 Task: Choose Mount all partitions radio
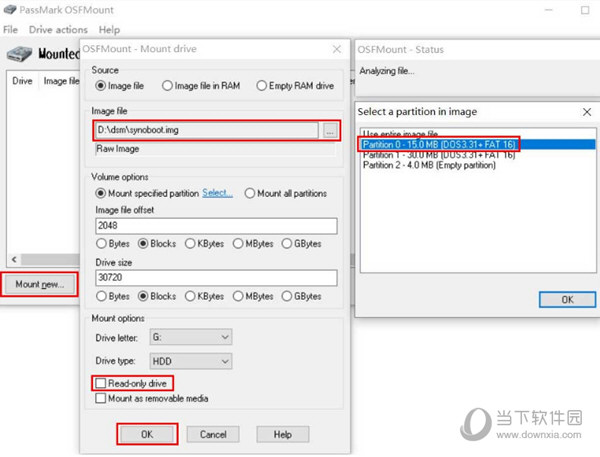point(249,193)
